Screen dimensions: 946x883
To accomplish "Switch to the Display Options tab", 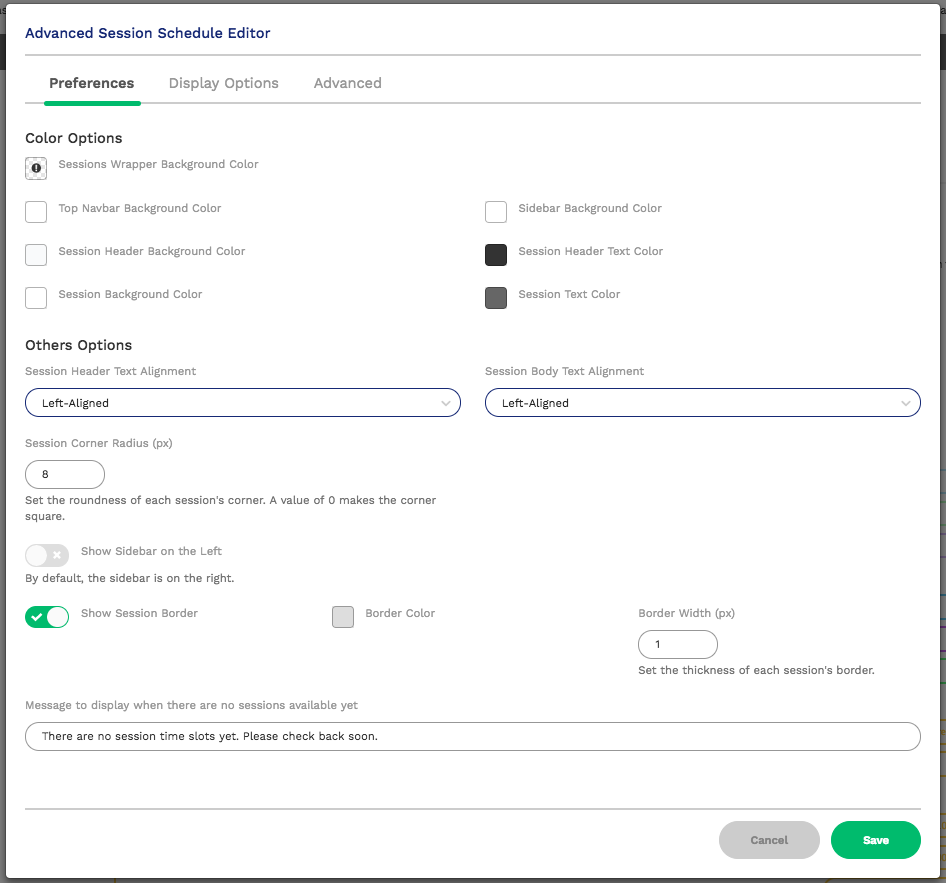I will pos(223,83).
